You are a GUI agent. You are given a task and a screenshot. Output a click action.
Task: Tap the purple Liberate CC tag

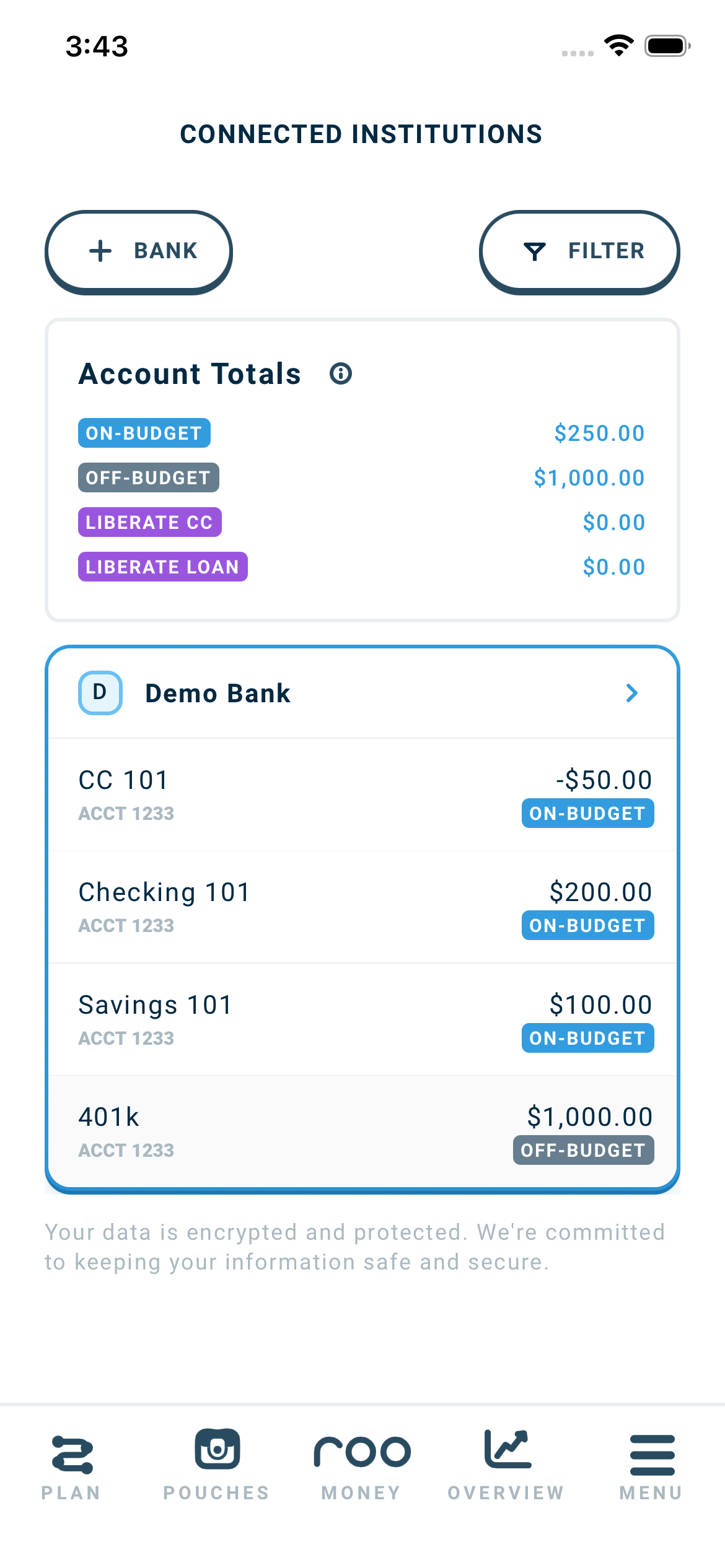coord(150,523)
